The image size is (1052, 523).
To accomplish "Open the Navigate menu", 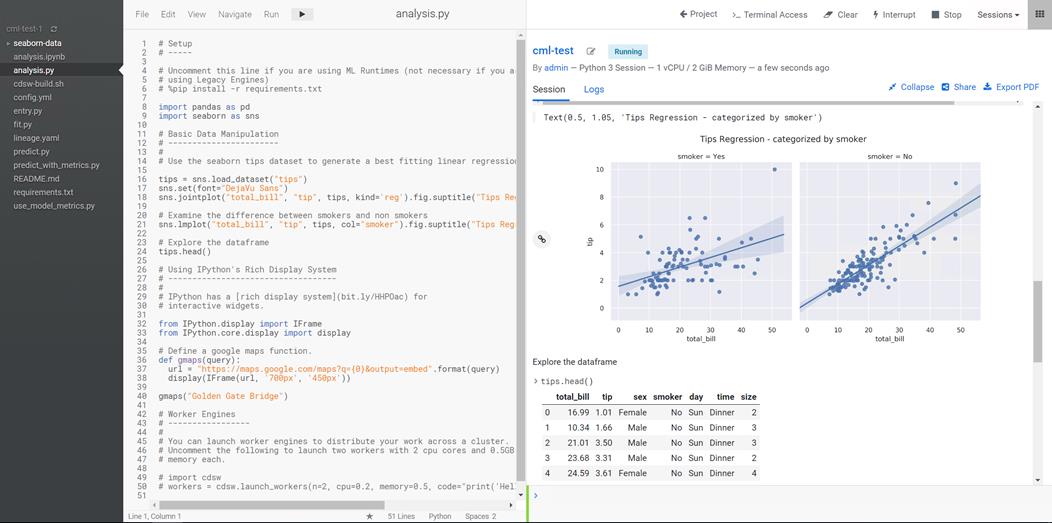I will (235, 14).
